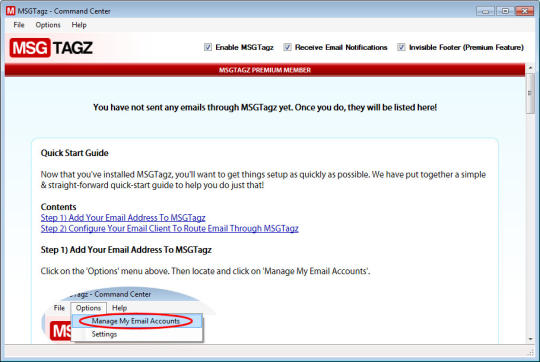Click the Quick Start Guide heading
Screen dimensions: 540x362
74,153
